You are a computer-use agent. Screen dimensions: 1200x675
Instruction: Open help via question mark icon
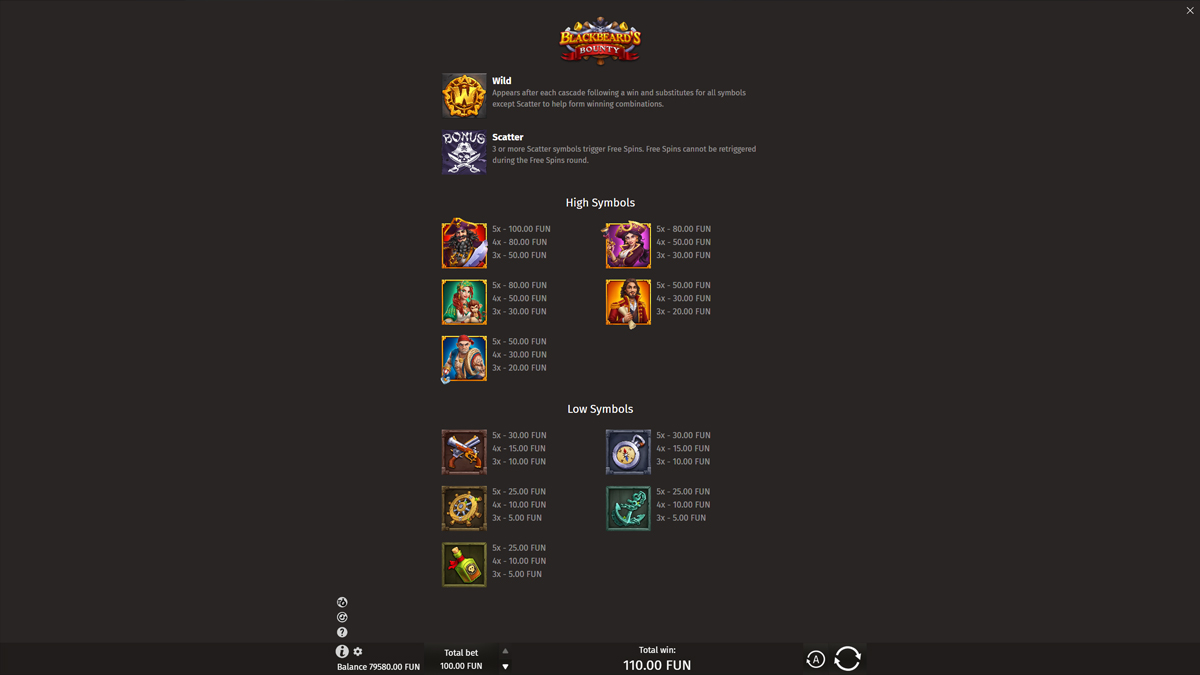(x=342, y=632)
